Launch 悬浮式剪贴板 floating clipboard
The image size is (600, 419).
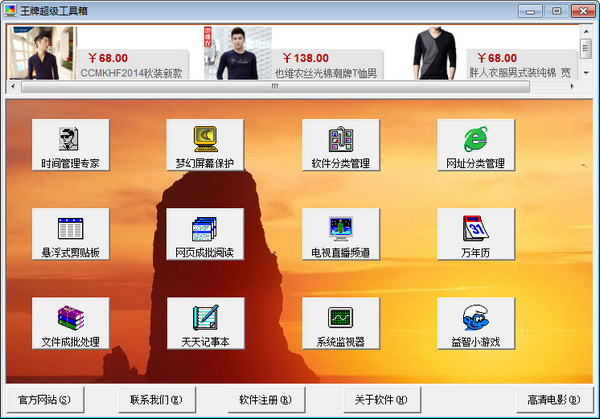(x=70, y=235)
